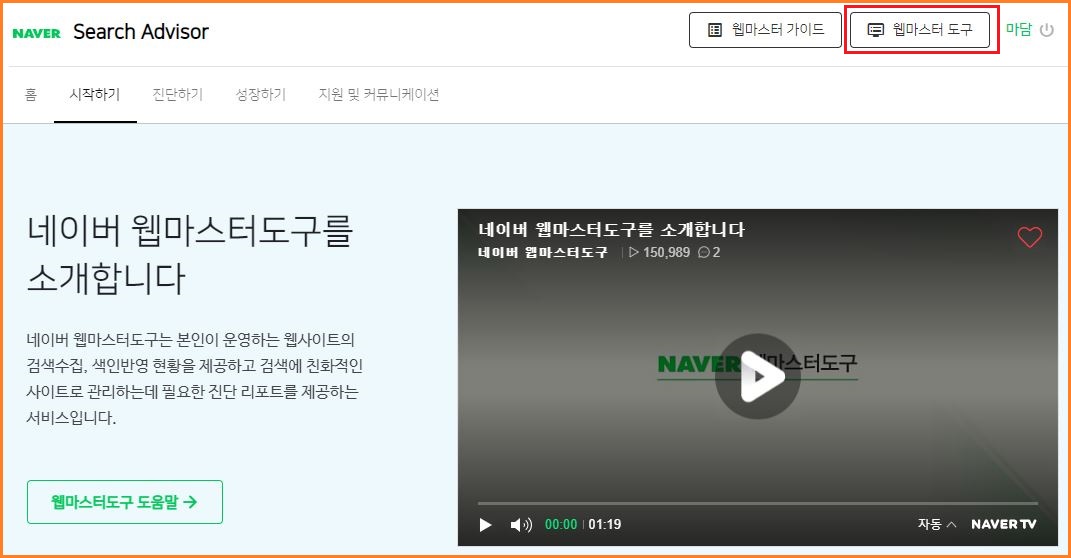Open the 웹마스터 도구 button
Viewport: 1071px width, 558px height.
pyautogui.click(x=919, y=30)
